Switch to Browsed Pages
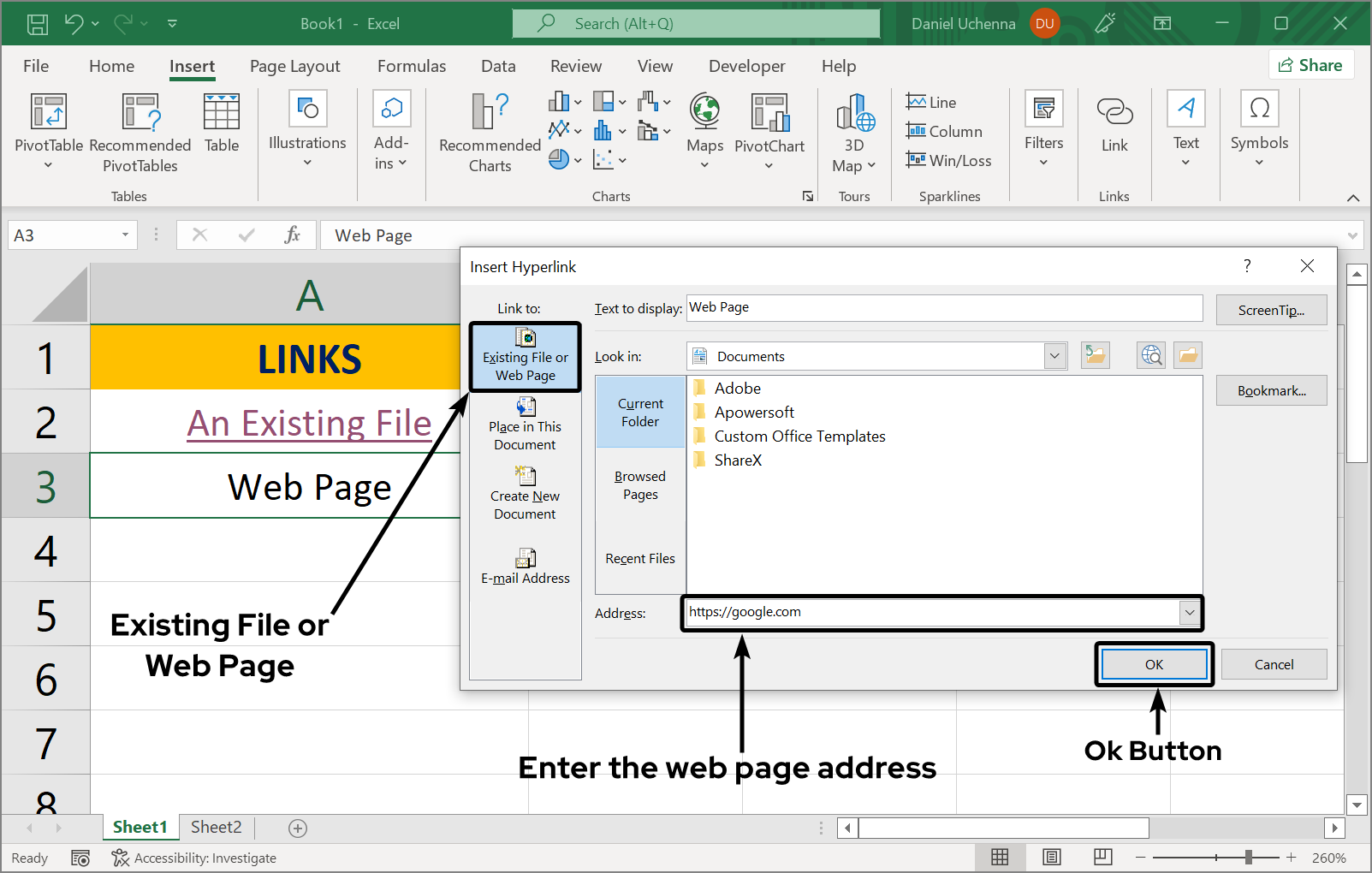The width and height of the screenshot is (1372, 873). [639, 485]
